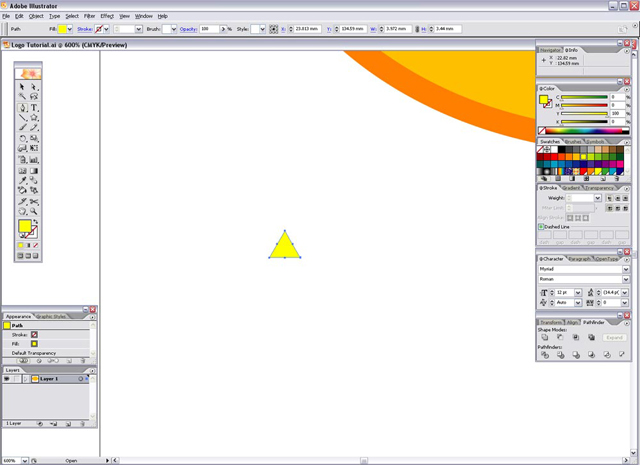Open the zoom level 600% dropdown
Viewport: 640px width, 465px height.
pos(24,461)
